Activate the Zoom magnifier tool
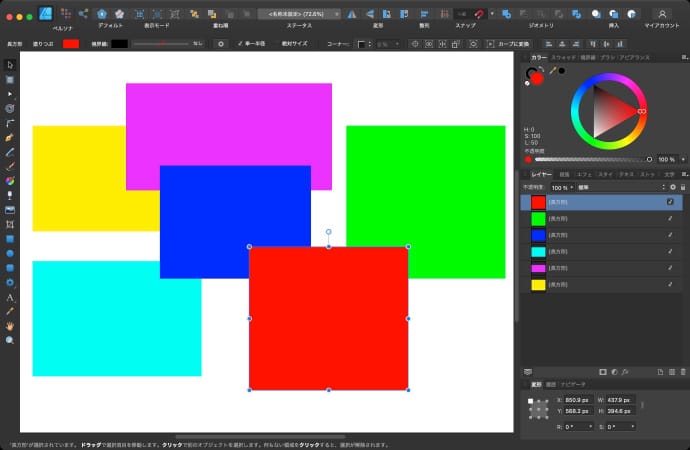690x450 pixels. (10, 340)
